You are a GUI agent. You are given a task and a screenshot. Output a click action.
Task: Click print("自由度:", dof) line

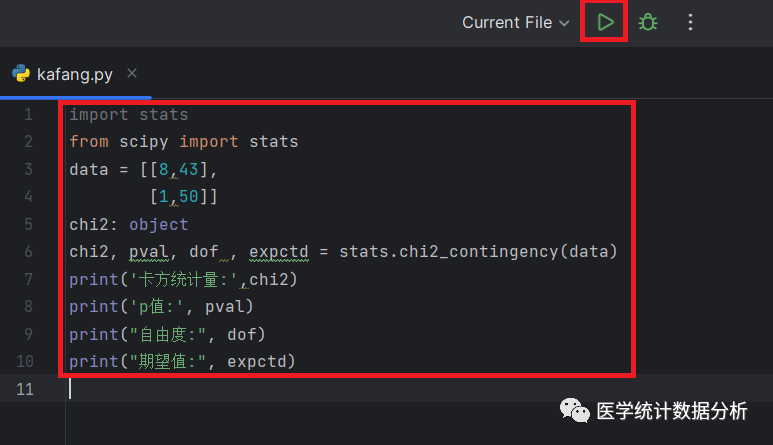tap(167, 335)
